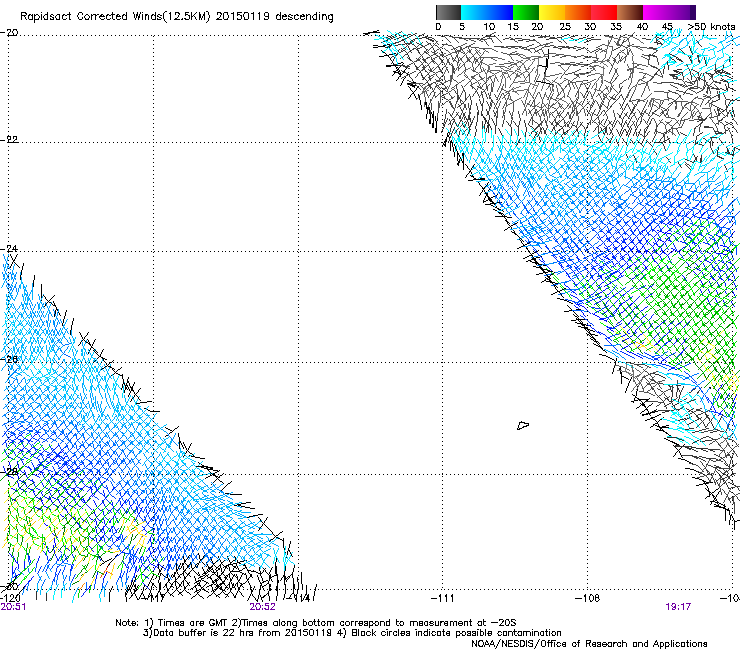
Task: Click the '-120' longitude axis label
Action: click(10, 598)
